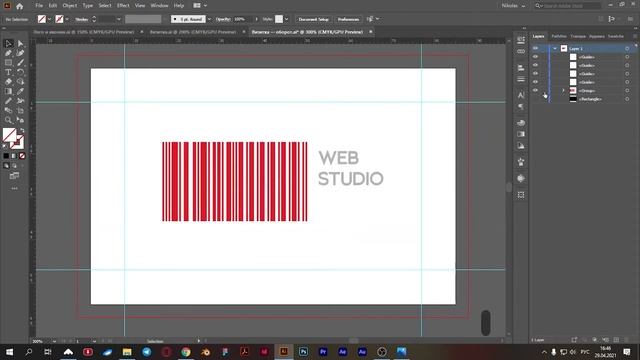Click the Fill swatch in toolbar
The image size is (640, 360).
point(9,135)
